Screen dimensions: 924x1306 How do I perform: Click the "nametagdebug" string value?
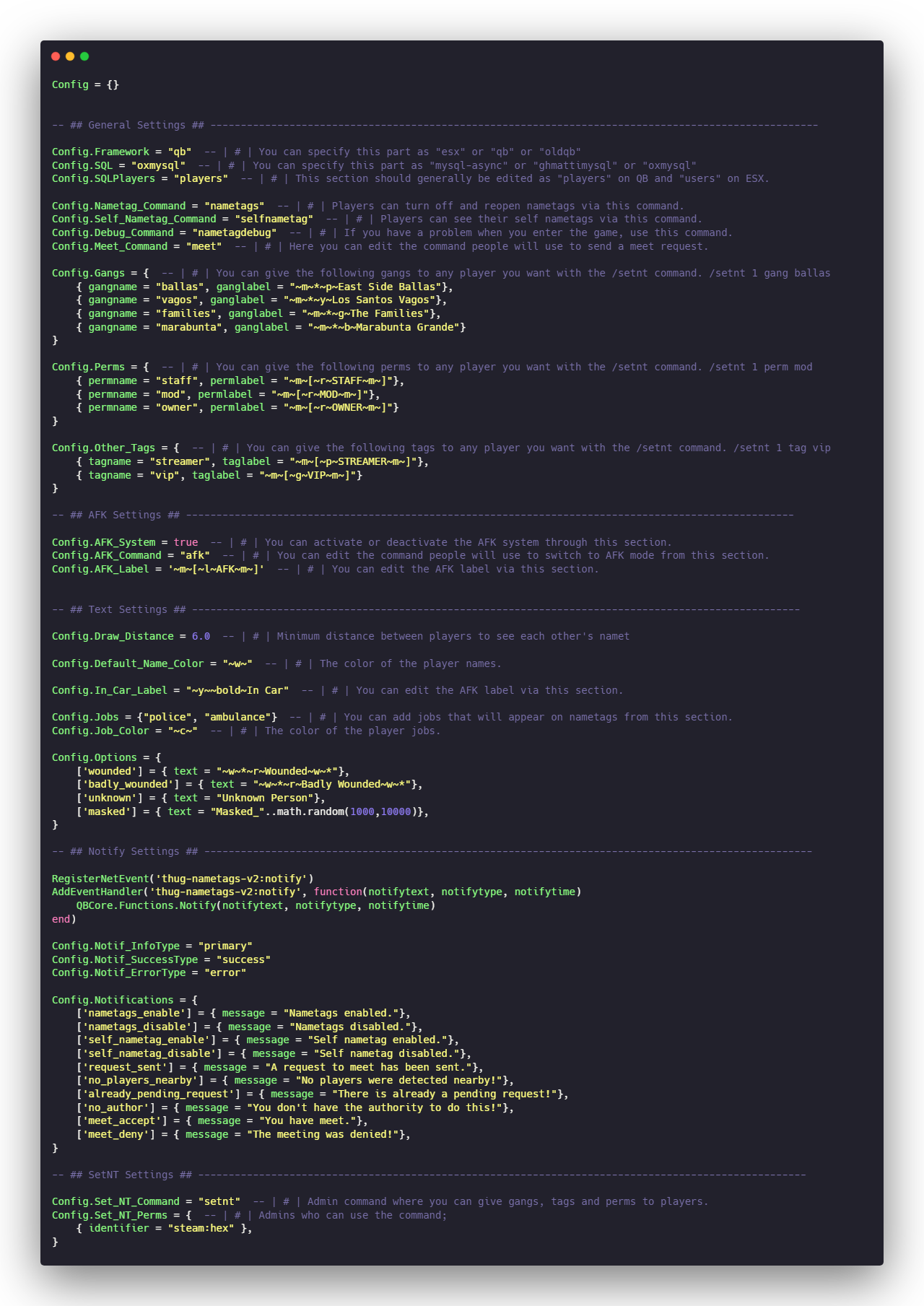[x=235, y=232]
